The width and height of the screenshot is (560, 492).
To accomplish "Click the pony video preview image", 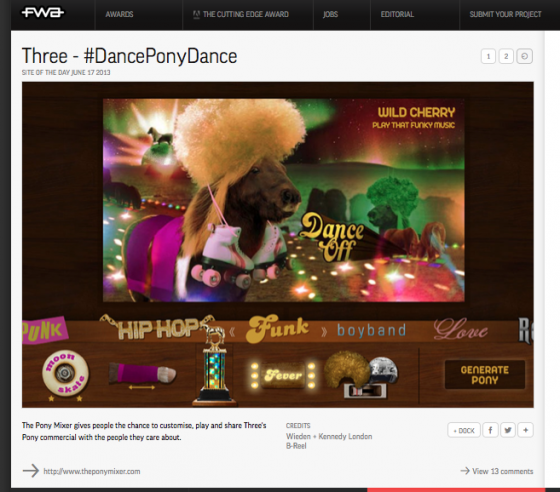I will click(284, 200).
